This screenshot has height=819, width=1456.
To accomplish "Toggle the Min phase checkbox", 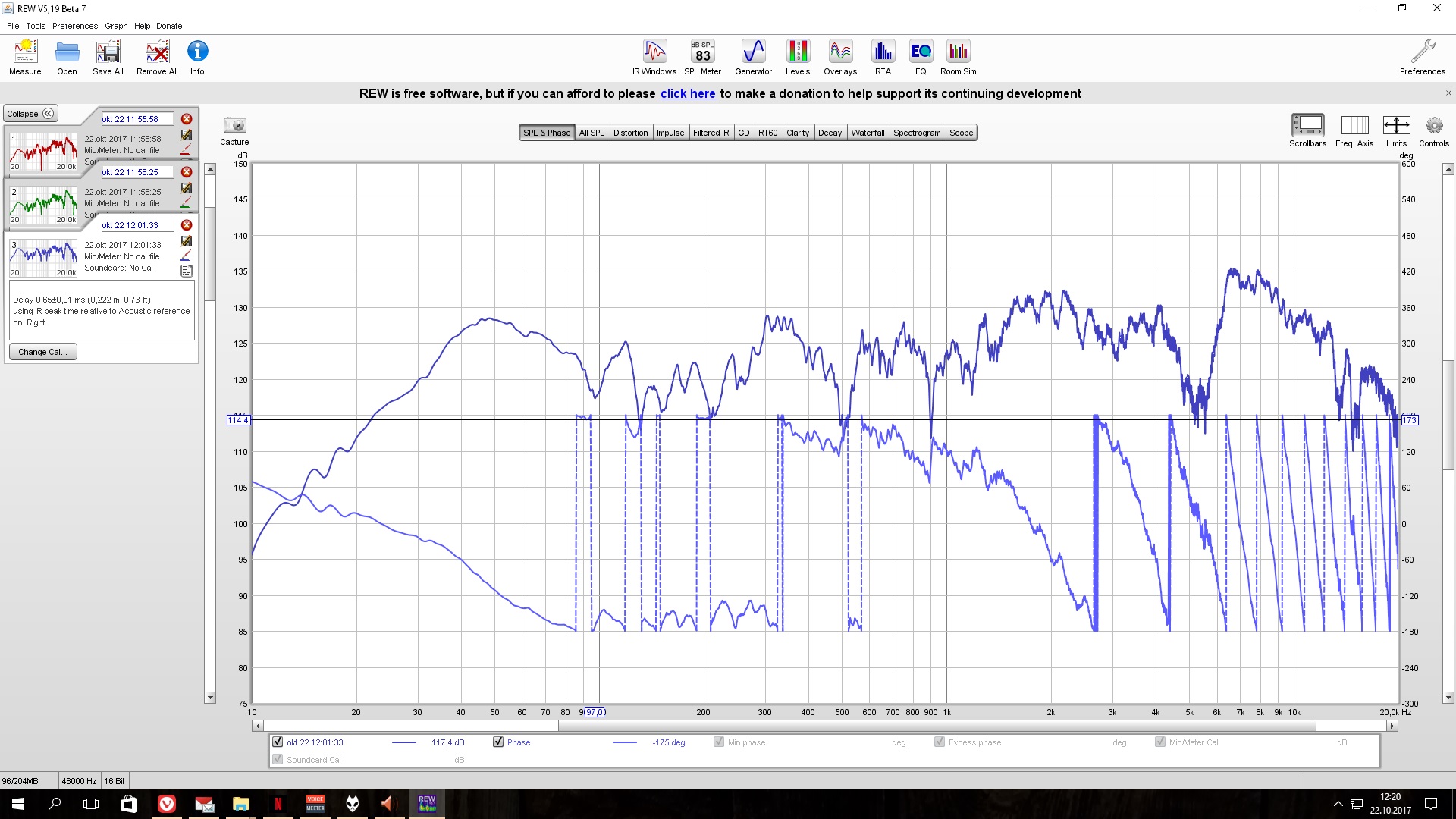I will [x=719, y=742].
